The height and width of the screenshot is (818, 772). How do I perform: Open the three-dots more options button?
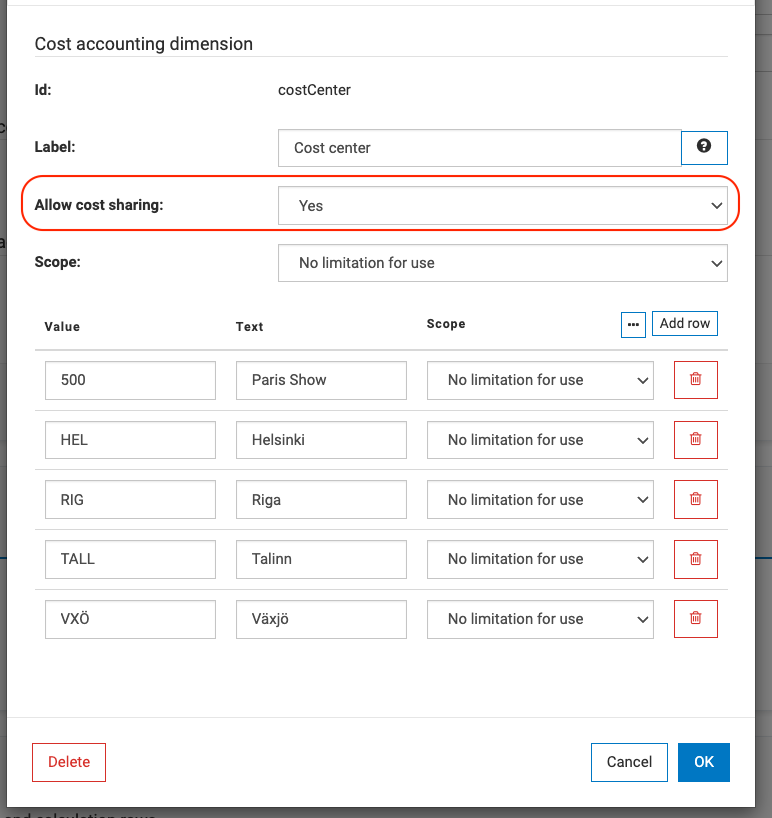(633, 324)
